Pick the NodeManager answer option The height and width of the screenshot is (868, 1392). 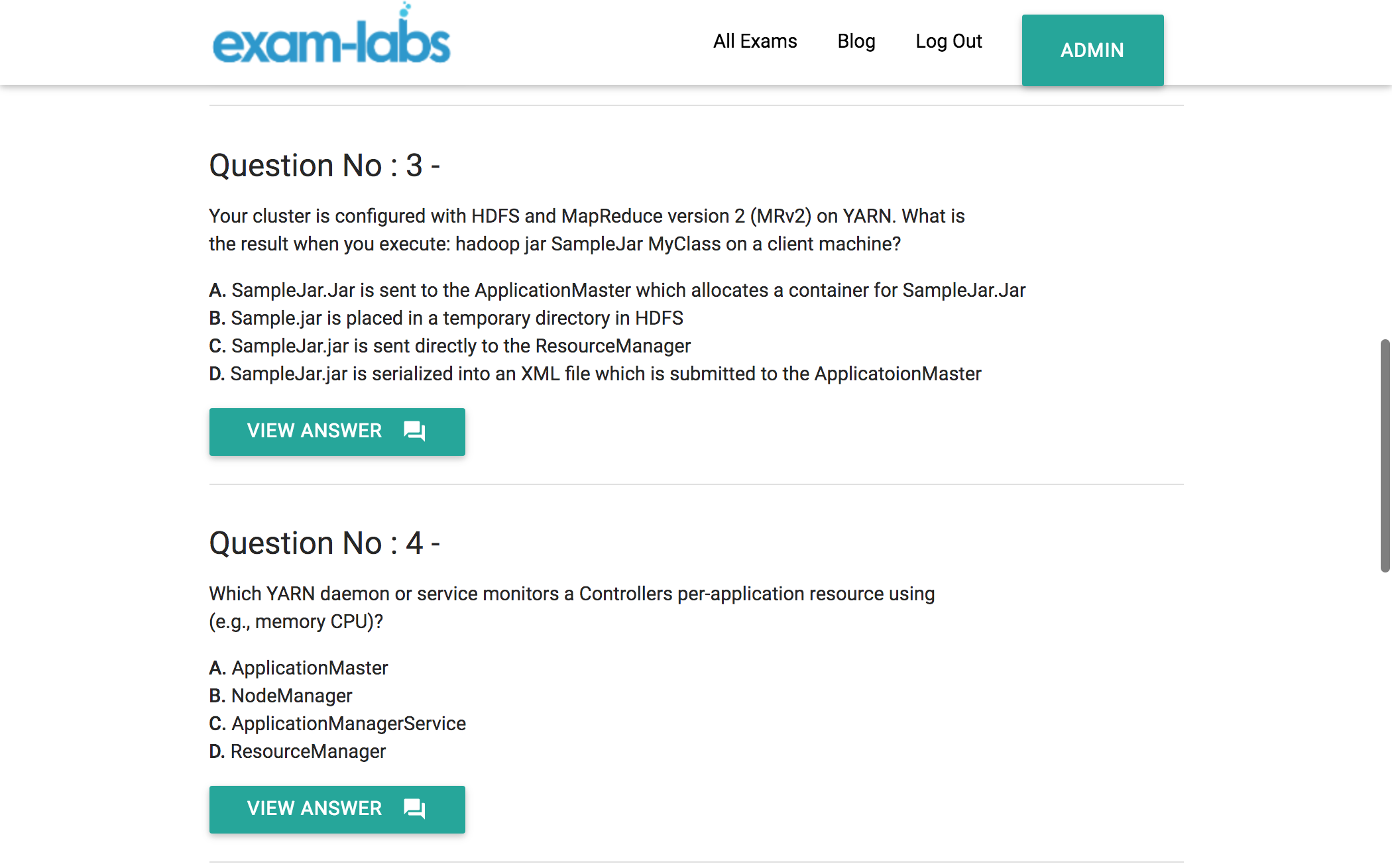[280, 696]
